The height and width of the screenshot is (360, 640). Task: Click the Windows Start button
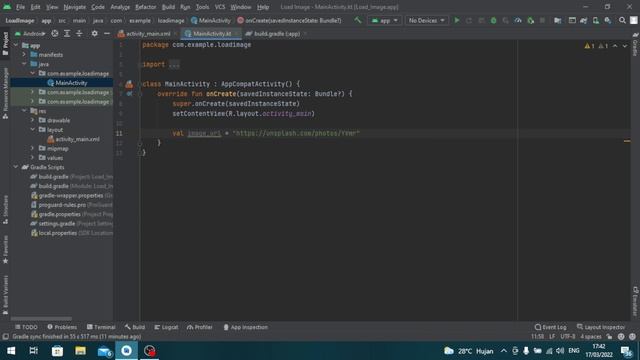(x=11, y=351)
